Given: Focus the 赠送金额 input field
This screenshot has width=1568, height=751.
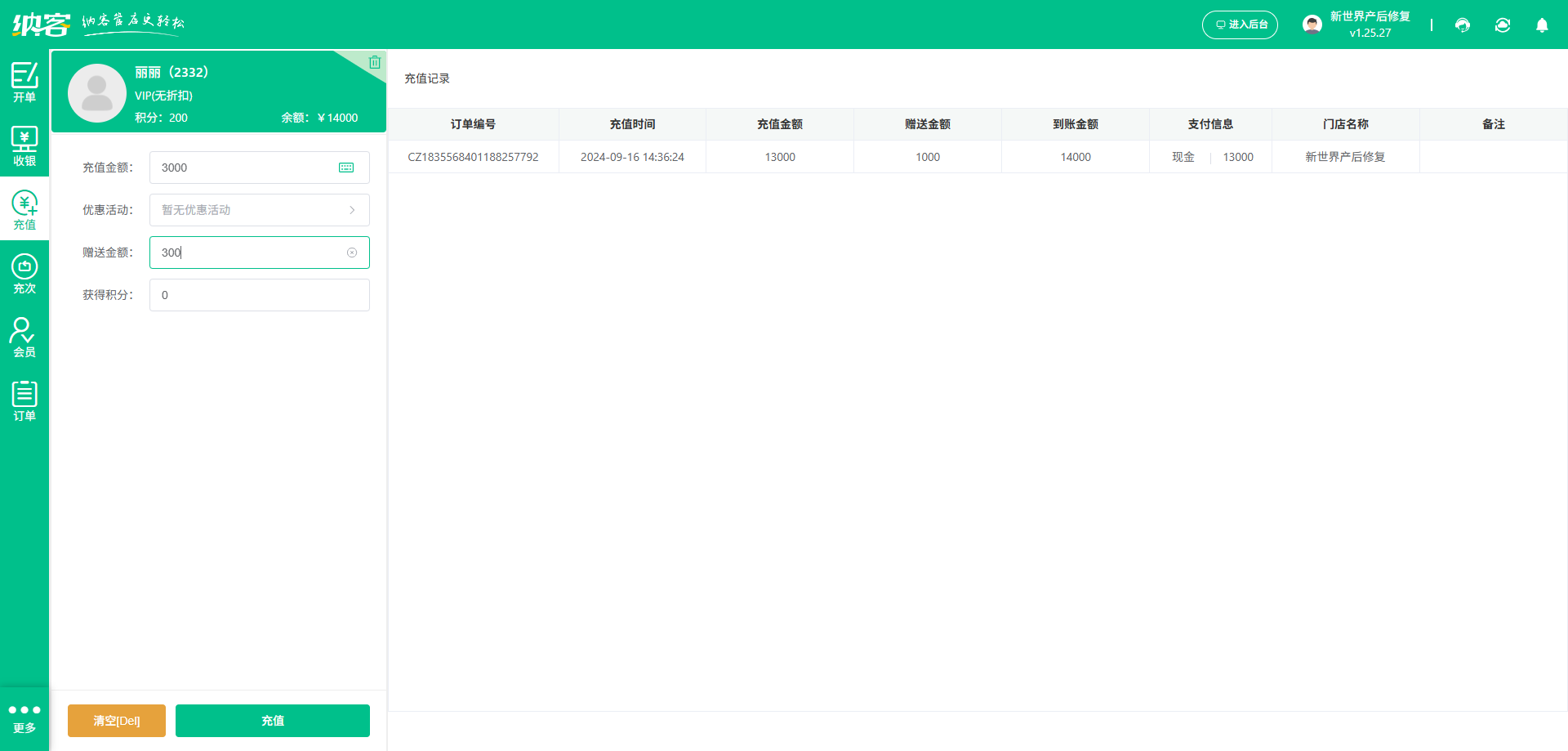Looking at the screenshot, I should [x=260, y=253].
